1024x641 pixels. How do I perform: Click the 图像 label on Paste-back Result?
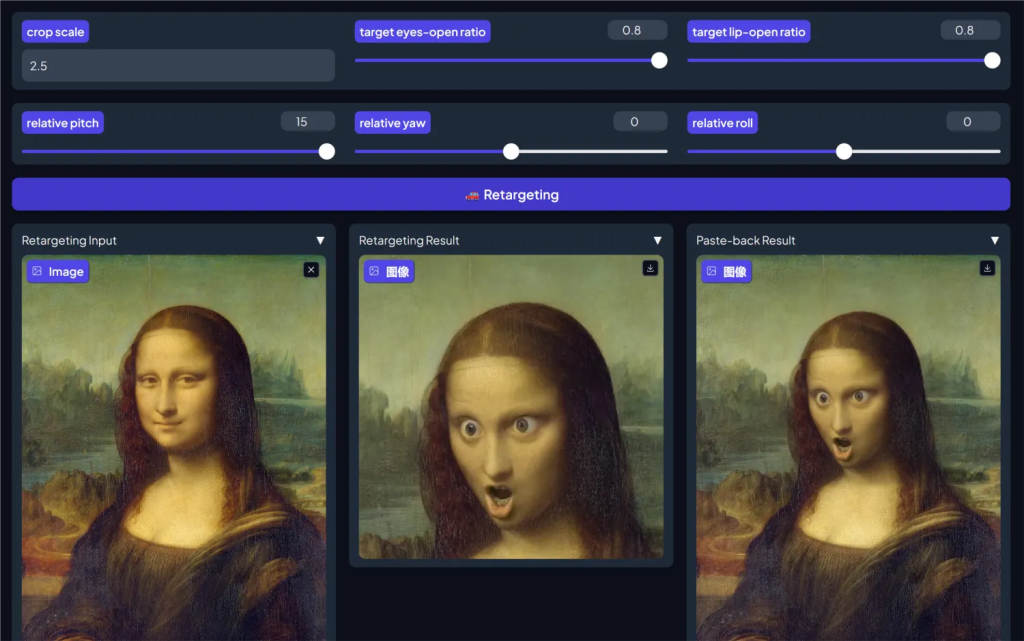[726, 272]
